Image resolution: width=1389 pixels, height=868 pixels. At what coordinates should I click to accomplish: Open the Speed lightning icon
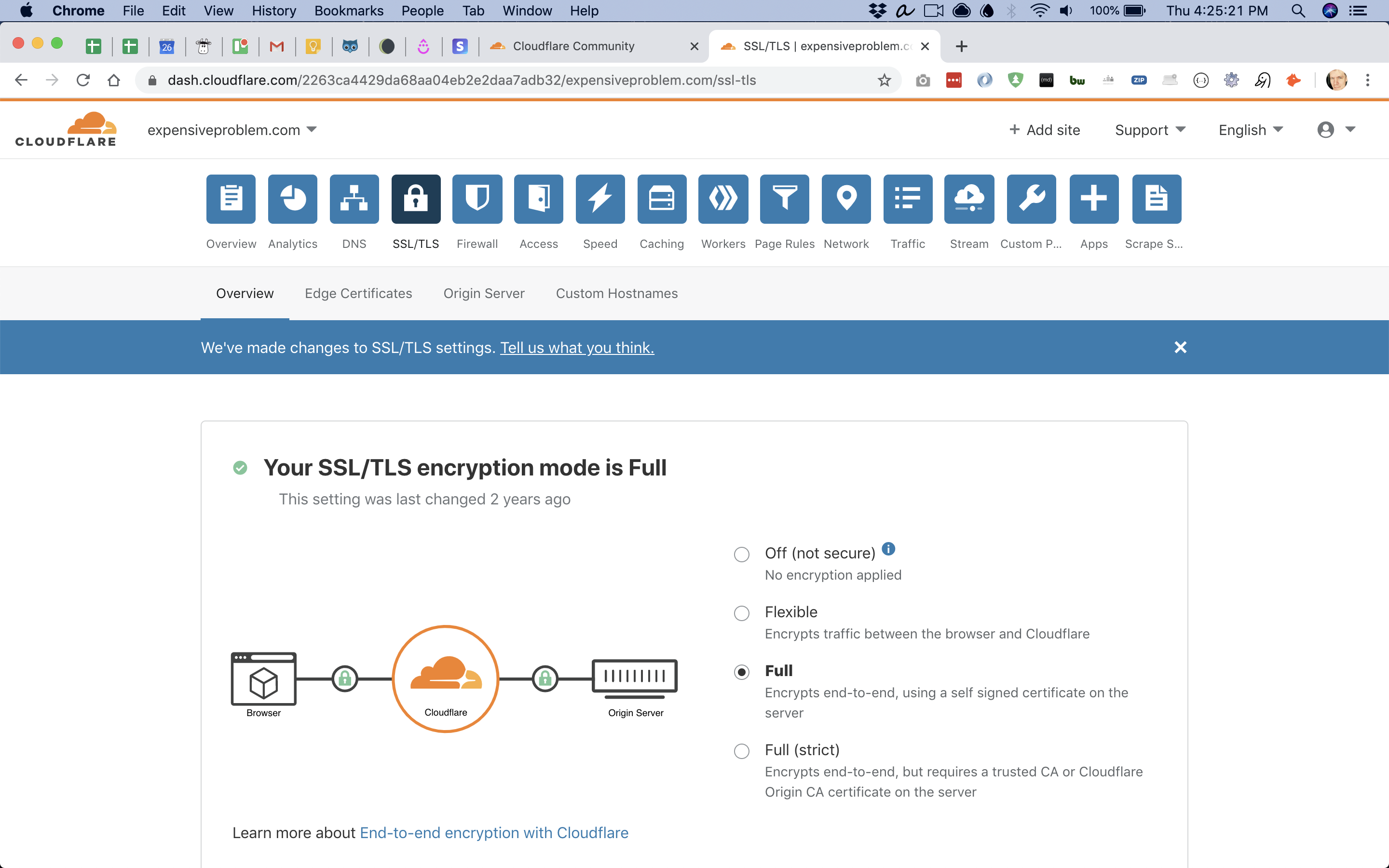click(600, 199)
